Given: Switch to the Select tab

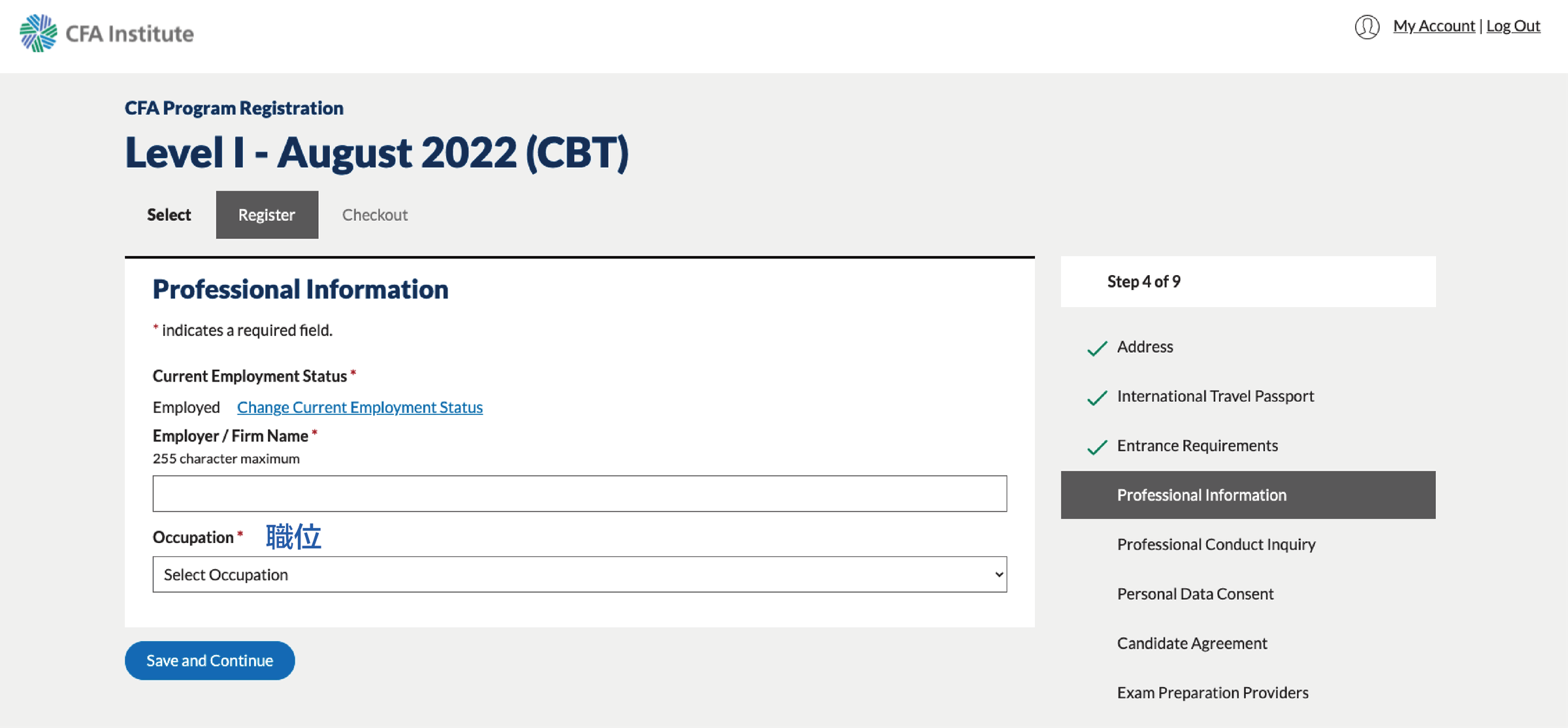Looking at the screenshot, I should [x=169, y=215].
